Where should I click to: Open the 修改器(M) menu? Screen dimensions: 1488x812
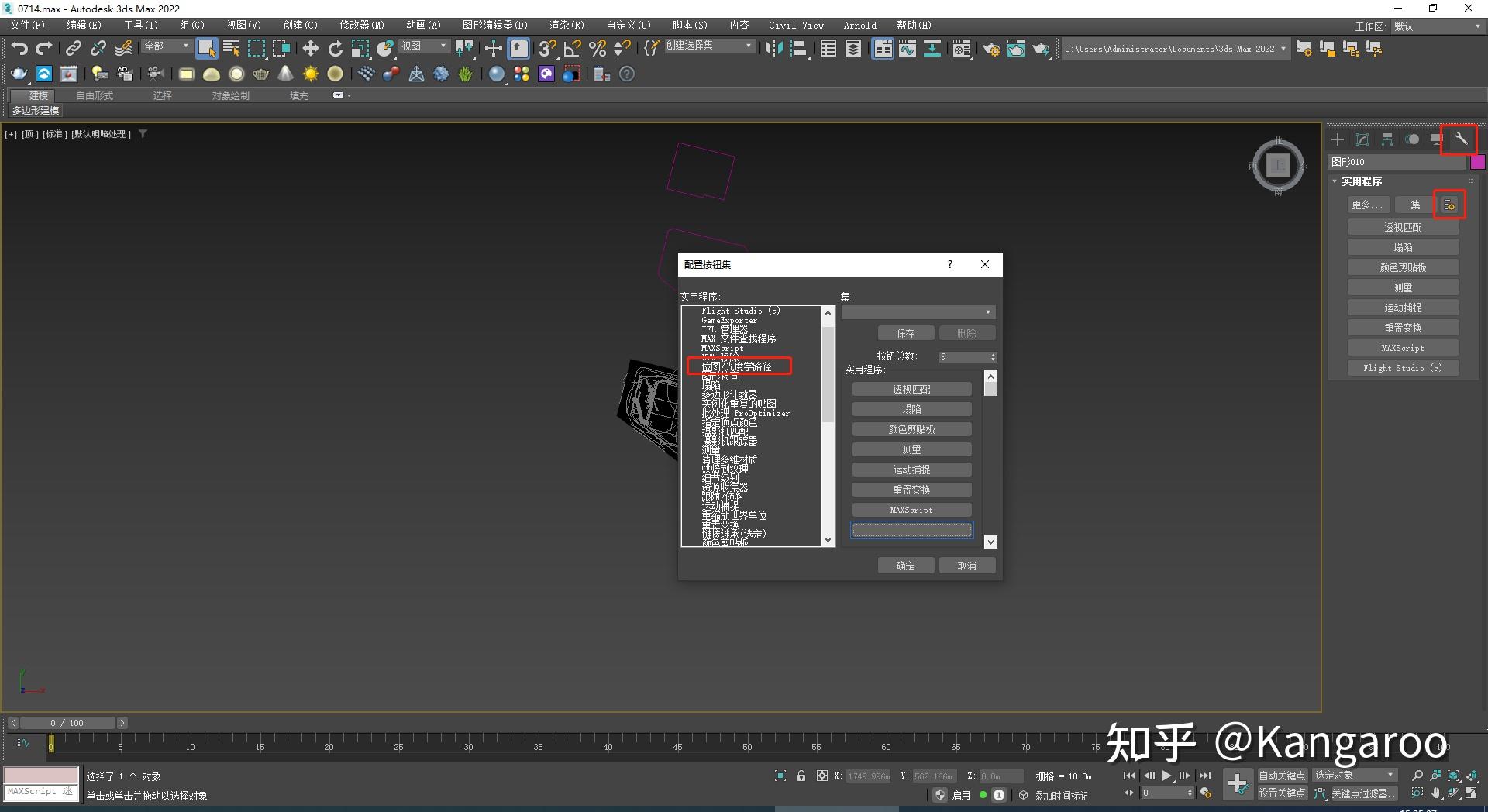[362, 25]
